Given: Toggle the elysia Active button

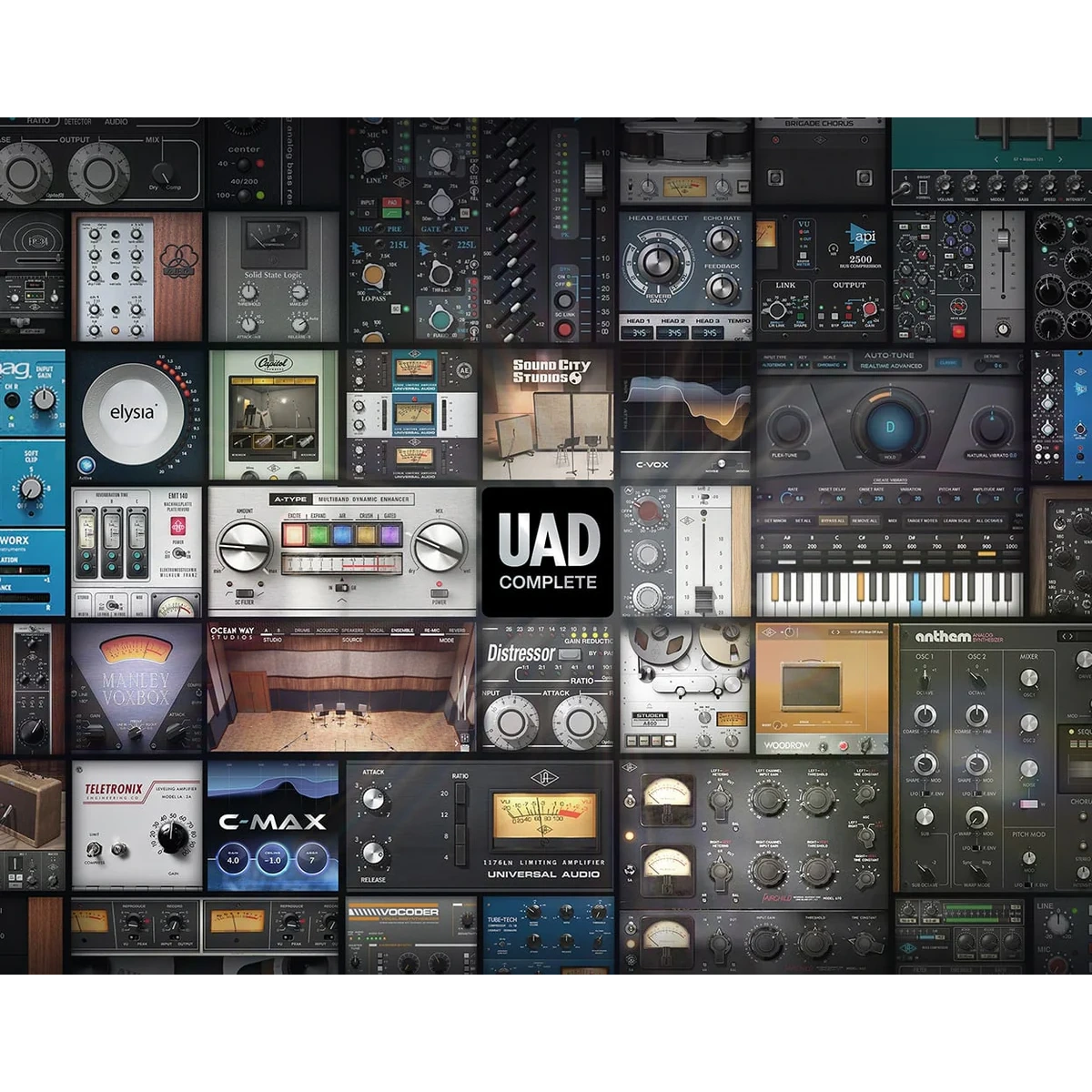Looking at the screenshot, I should pos(86,465).
